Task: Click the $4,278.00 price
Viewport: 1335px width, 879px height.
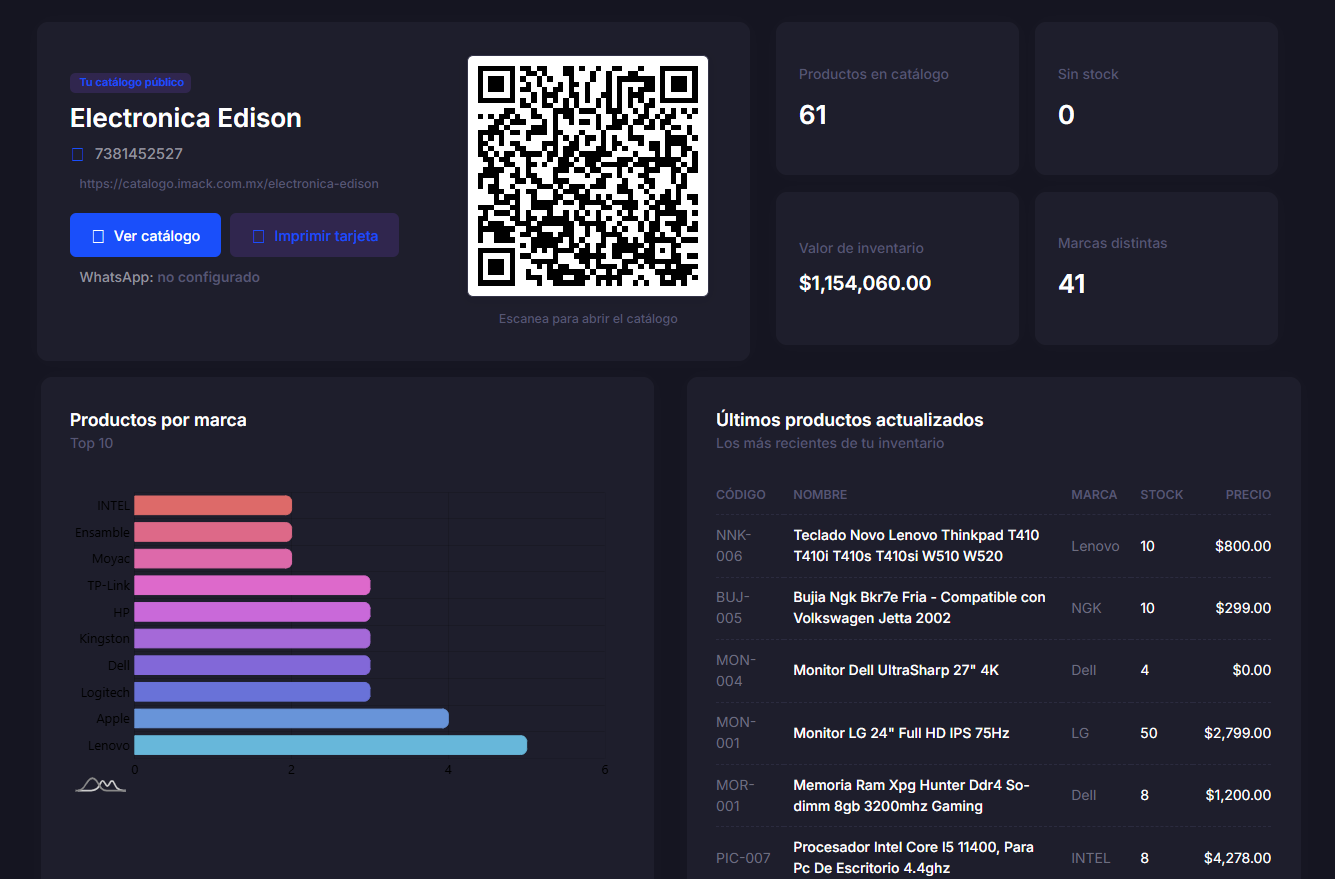Action: click(x=1238, y=858)
